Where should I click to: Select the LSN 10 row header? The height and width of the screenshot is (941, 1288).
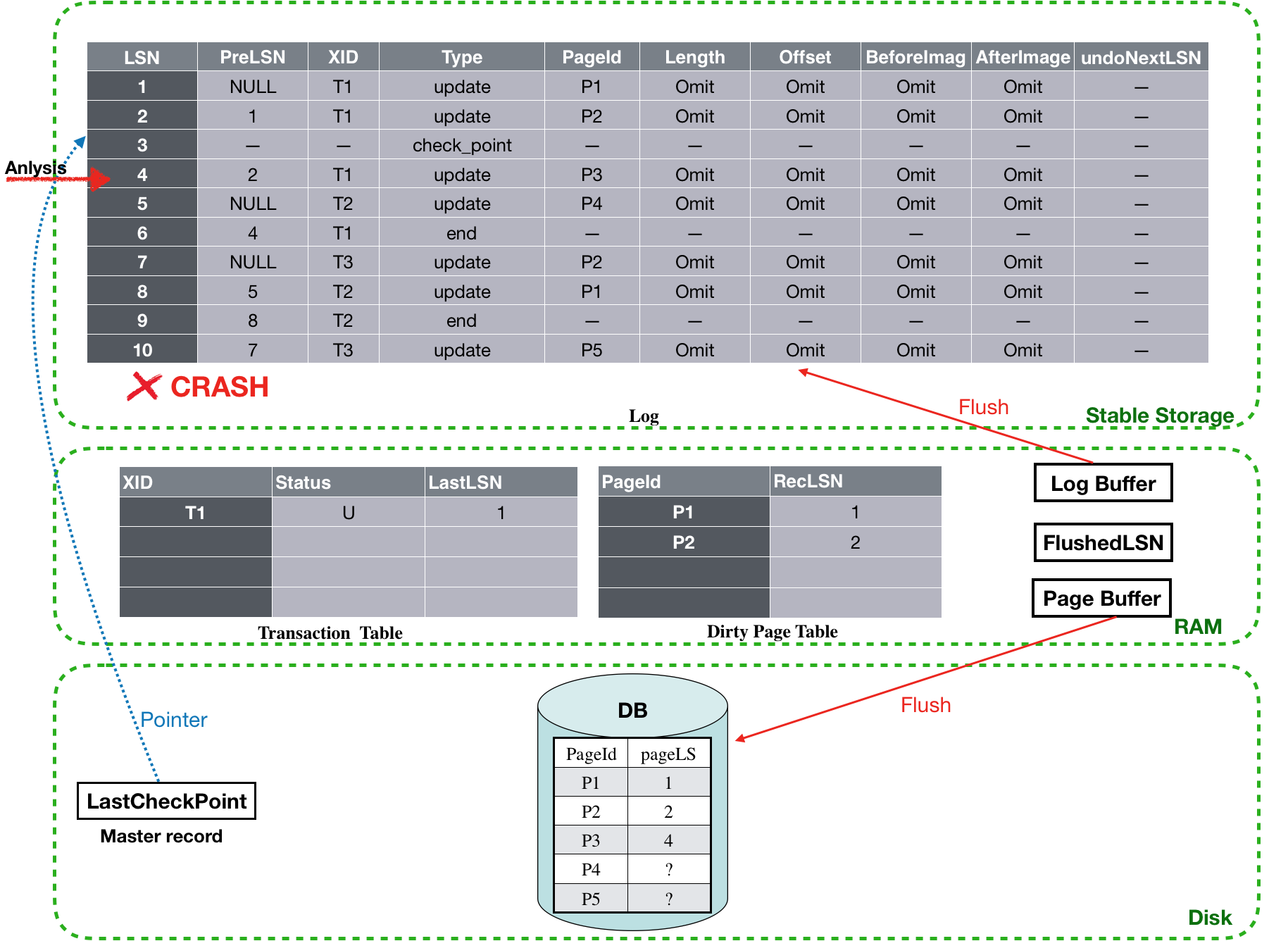coord(142,349)
